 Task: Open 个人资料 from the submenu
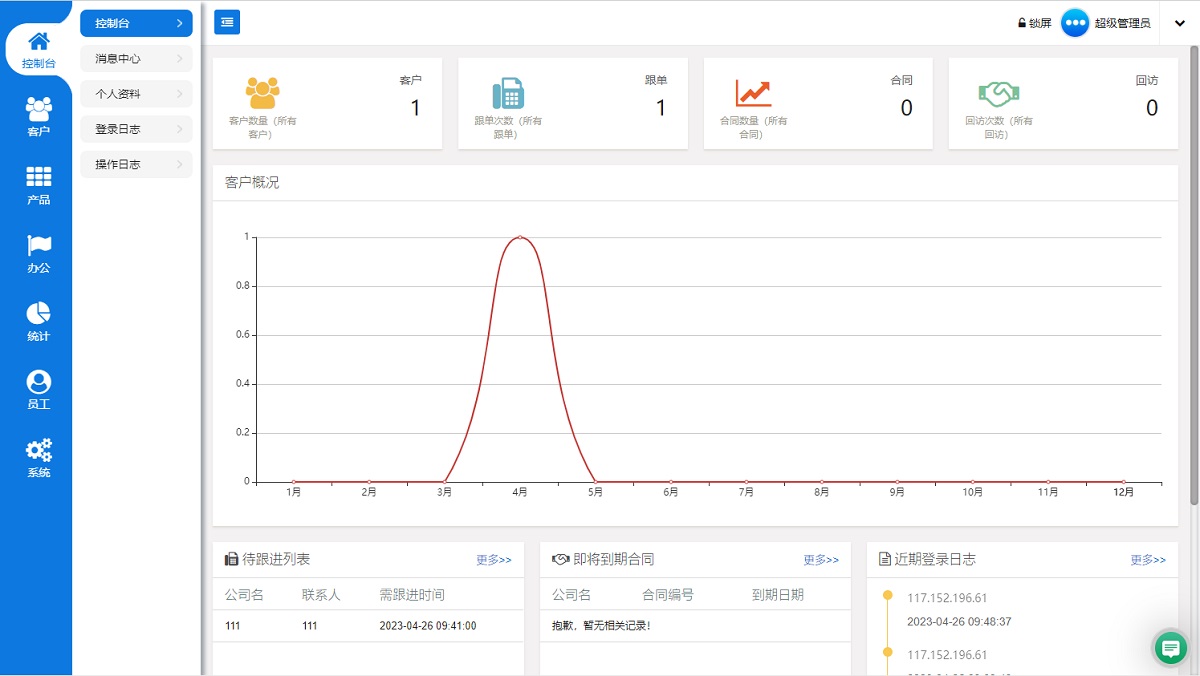(x=136, y=94)
